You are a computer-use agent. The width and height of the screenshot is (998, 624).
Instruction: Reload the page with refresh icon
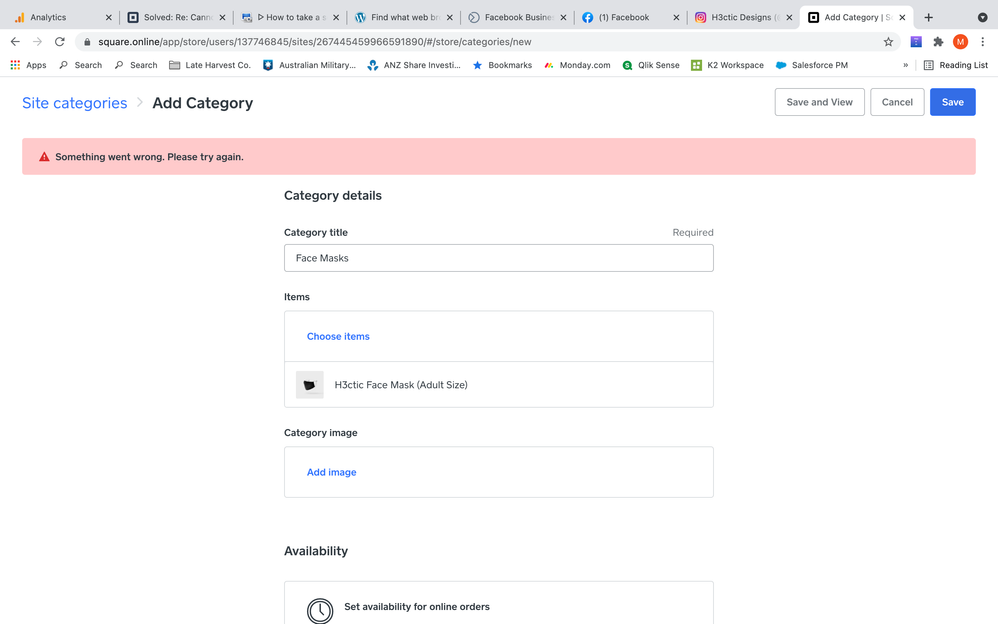pos(60,42)
